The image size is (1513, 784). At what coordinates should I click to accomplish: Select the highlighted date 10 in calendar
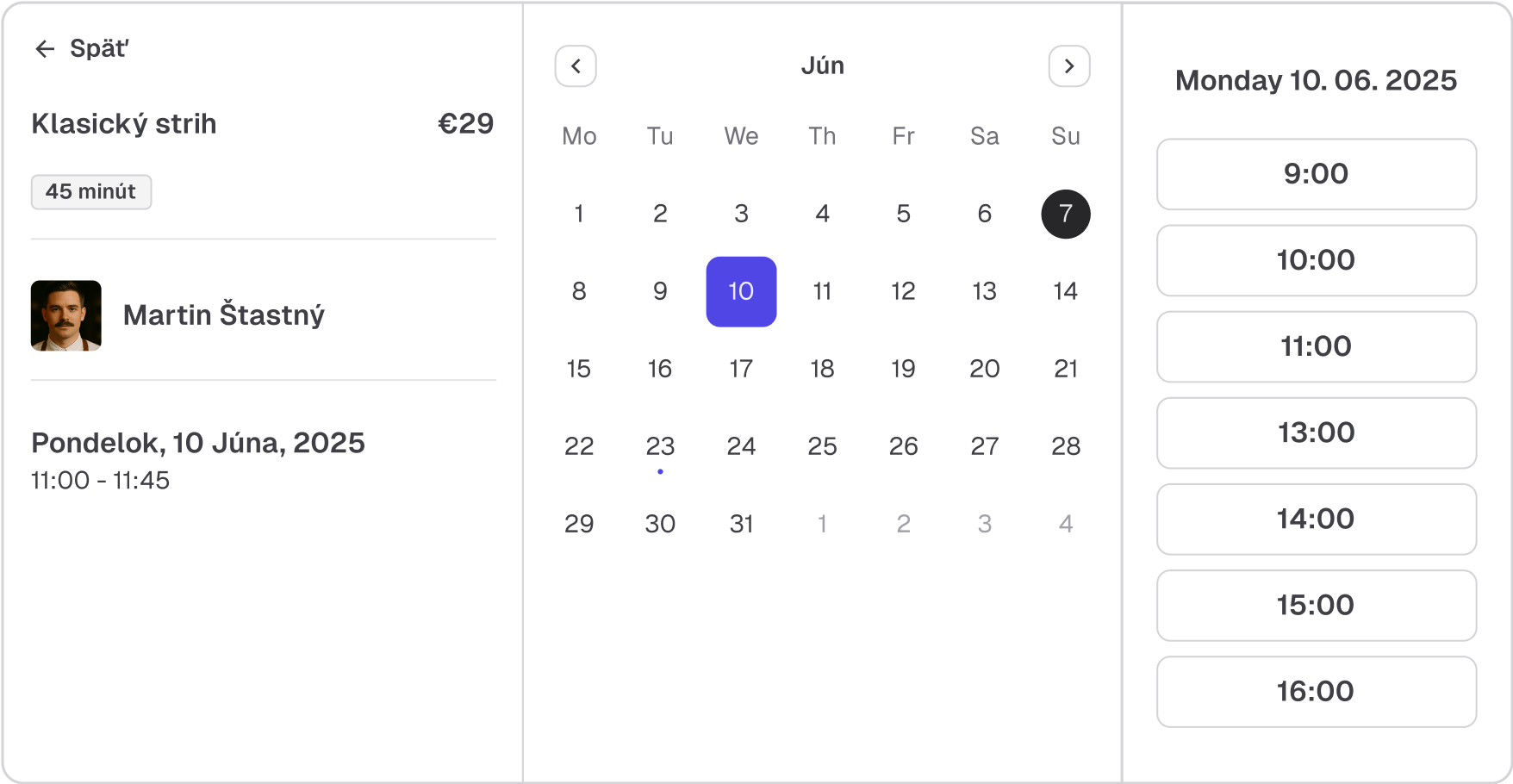click(x=741, y=291)
